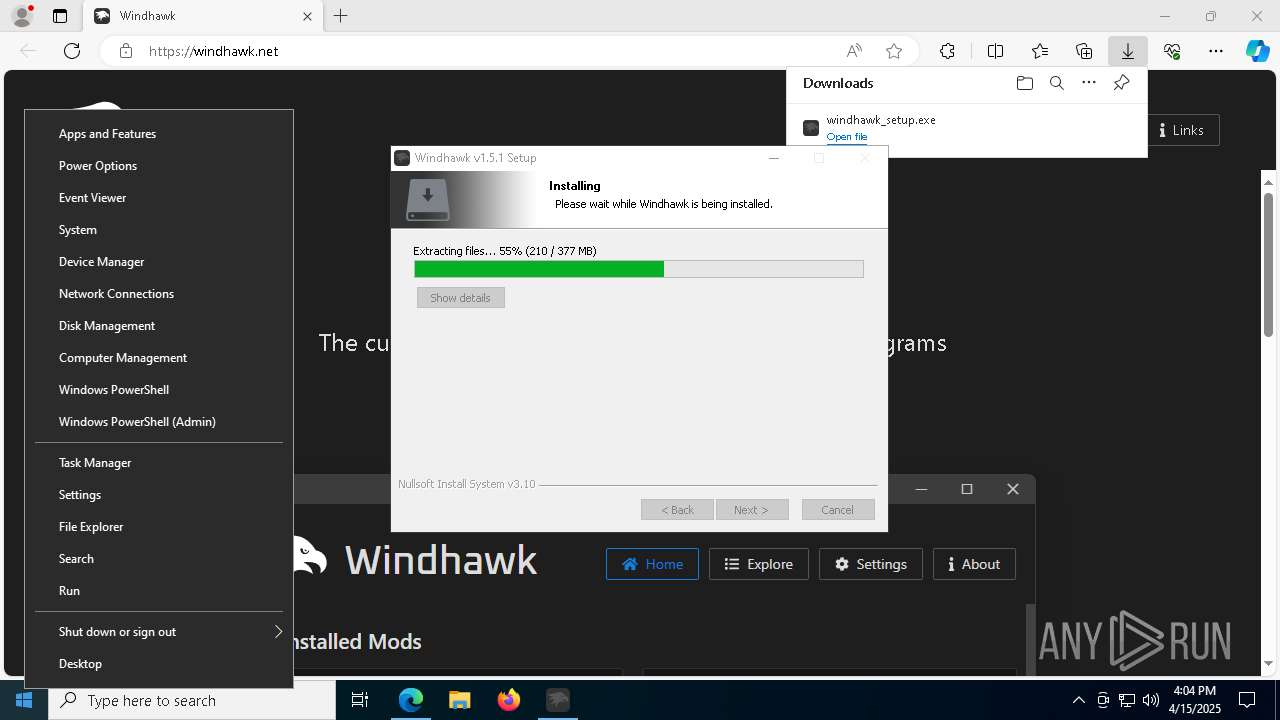Click taskbar Type here to search box
Image resolution: width=1280 pixels, height=720 pixels.
pyautogui.click(x=192, y=700)
